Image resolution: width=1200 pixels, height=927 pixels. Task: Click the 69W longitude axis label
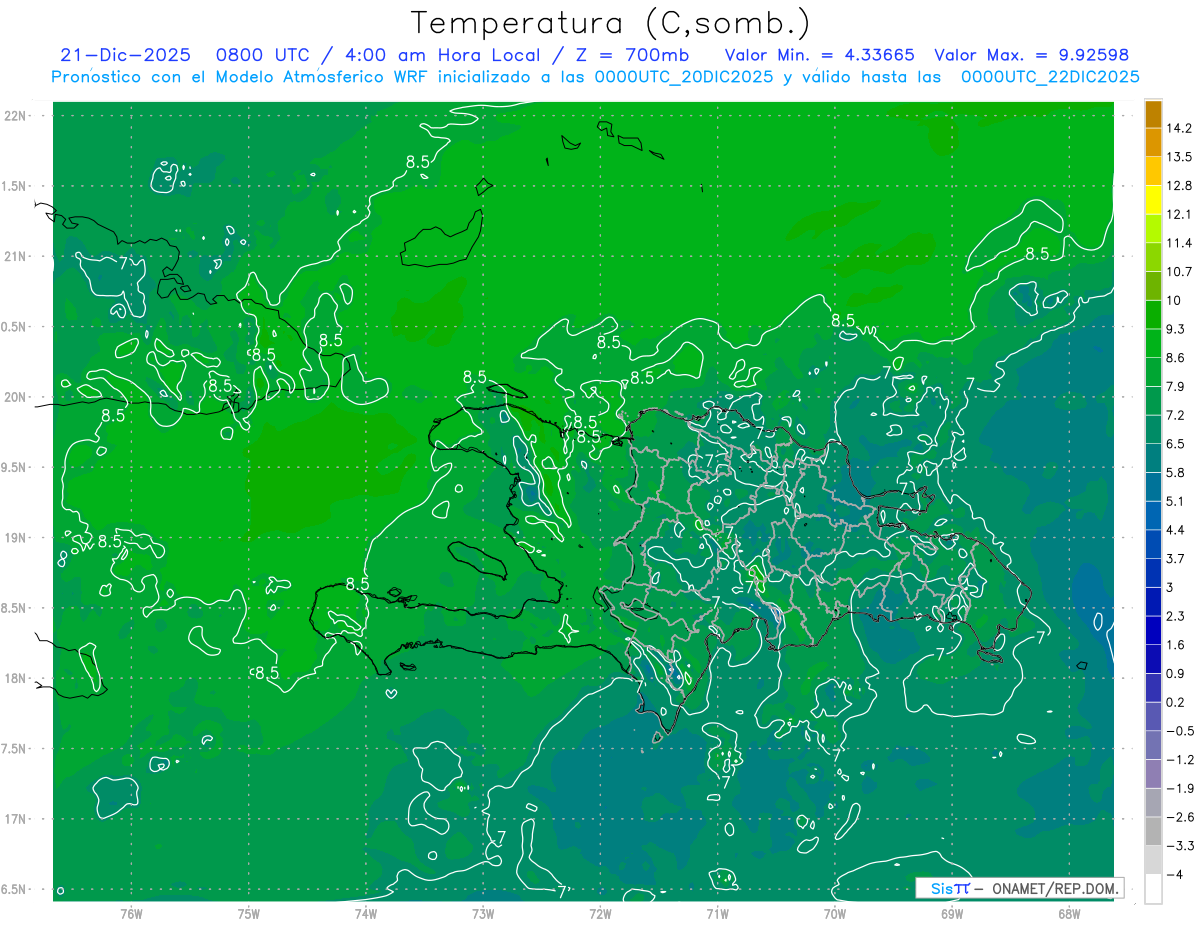(951, 914)
